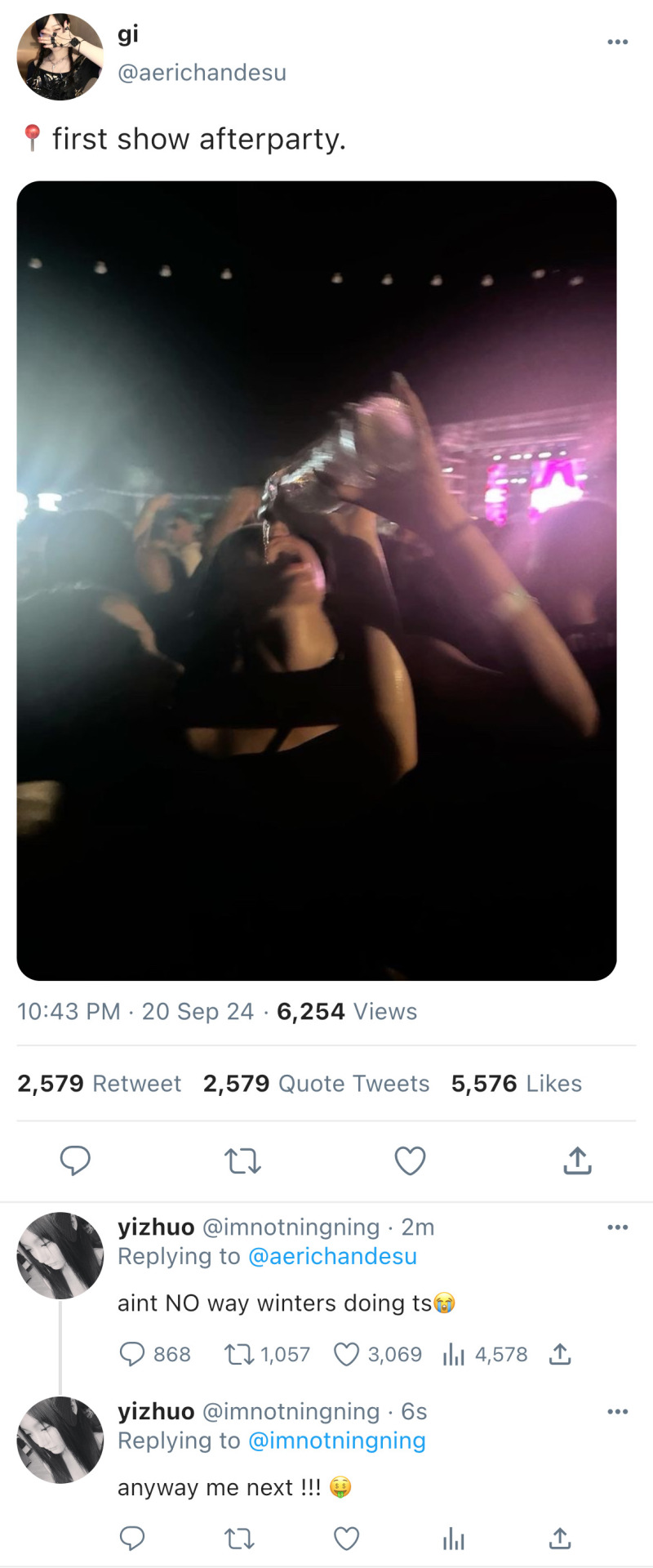653x1568 pixels.
Task: Like the 'anyway me next' reply
Action: 347,1539
